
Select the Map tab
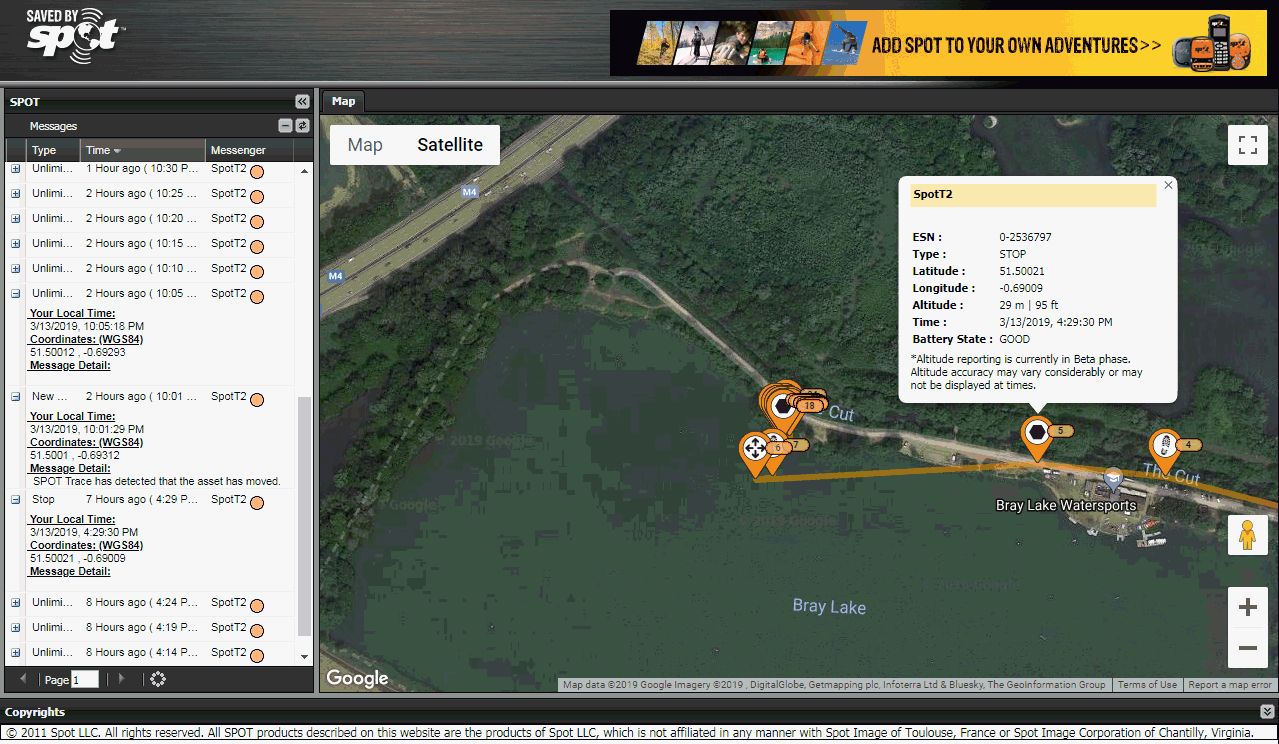coord(343,101)
